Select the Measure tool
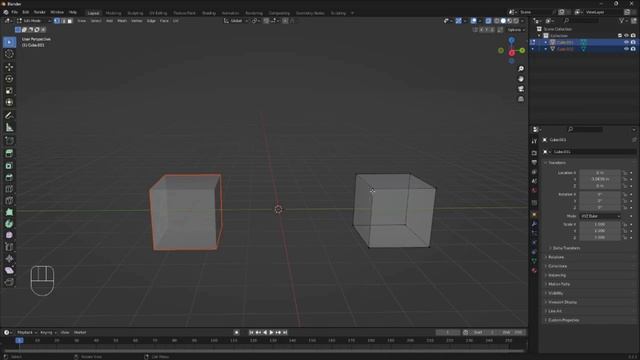Viewport: 640px width, 360px height. coord(9,128)
